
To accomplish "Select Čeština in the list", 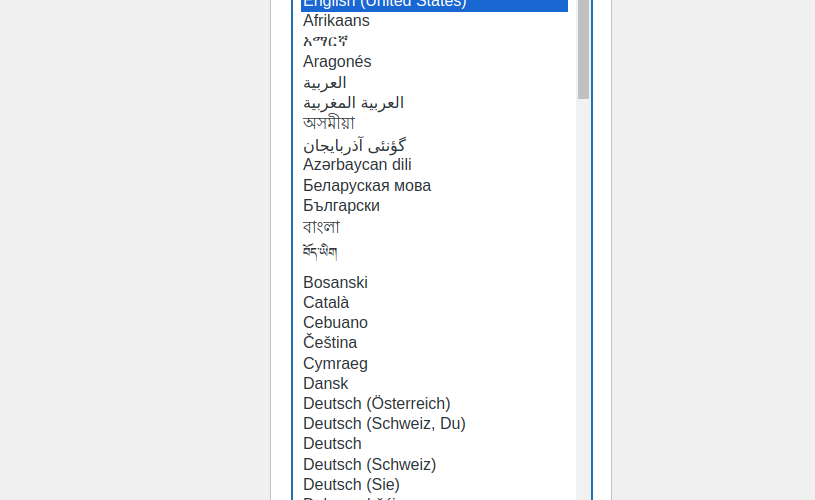I will (330, 343).
